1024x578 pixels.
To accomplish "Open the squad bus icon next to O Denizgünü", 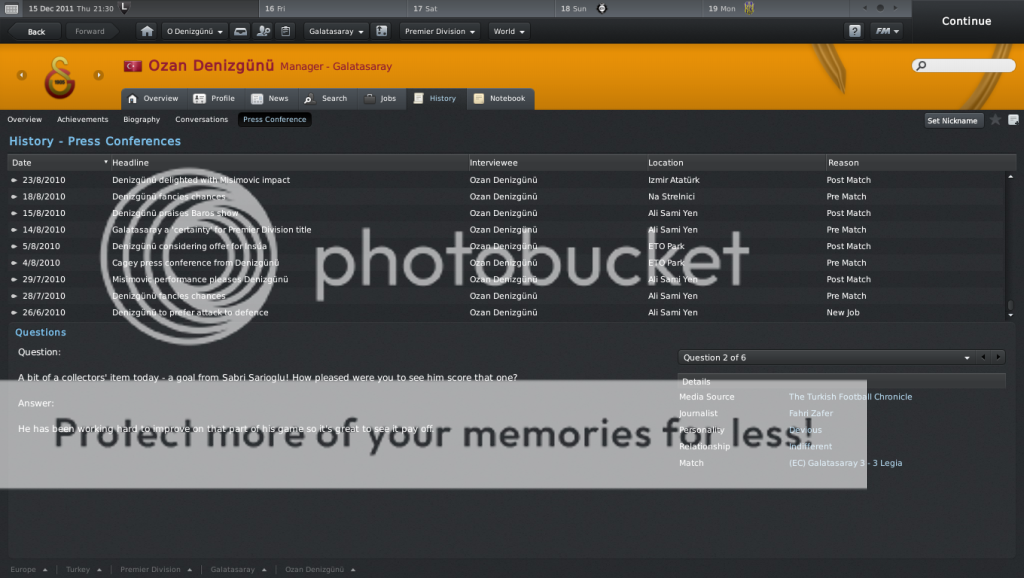I will tap(240, 31).
